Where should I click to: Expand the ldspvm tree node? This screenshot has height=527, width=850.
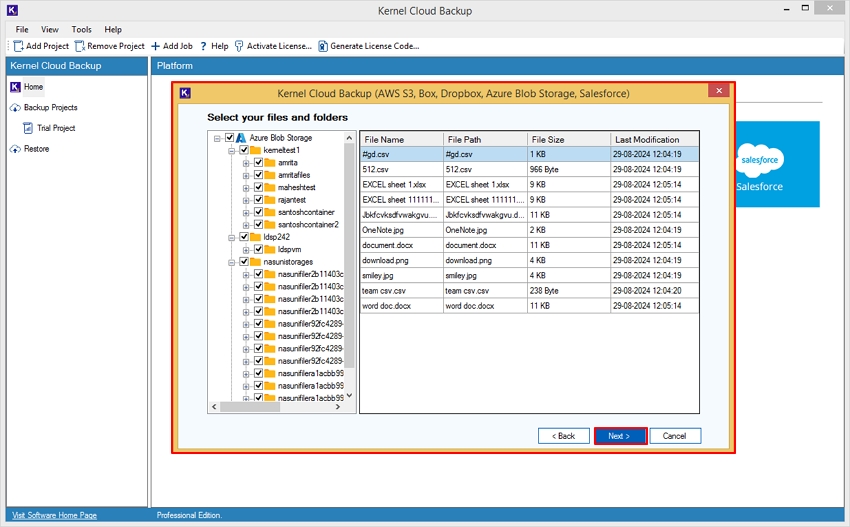tap(246, 250)
